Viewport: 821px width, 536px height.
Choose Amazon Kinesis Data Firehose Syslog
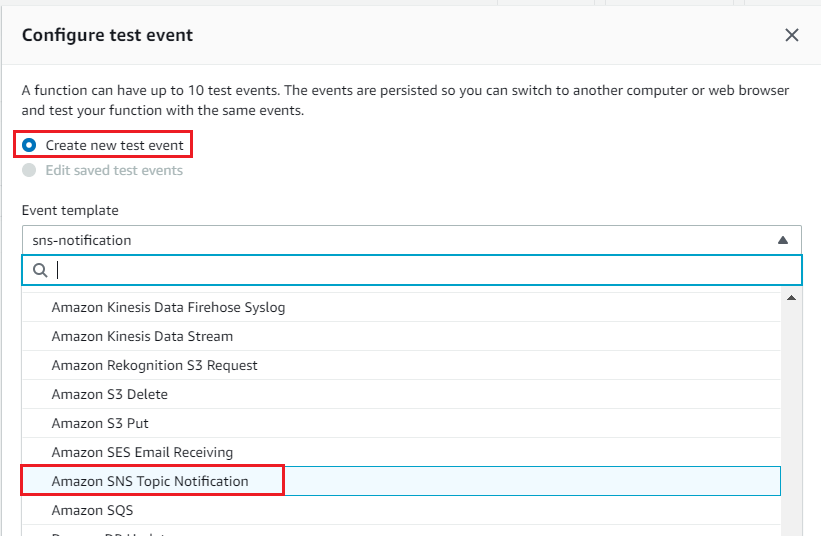(x=168, y=307)
